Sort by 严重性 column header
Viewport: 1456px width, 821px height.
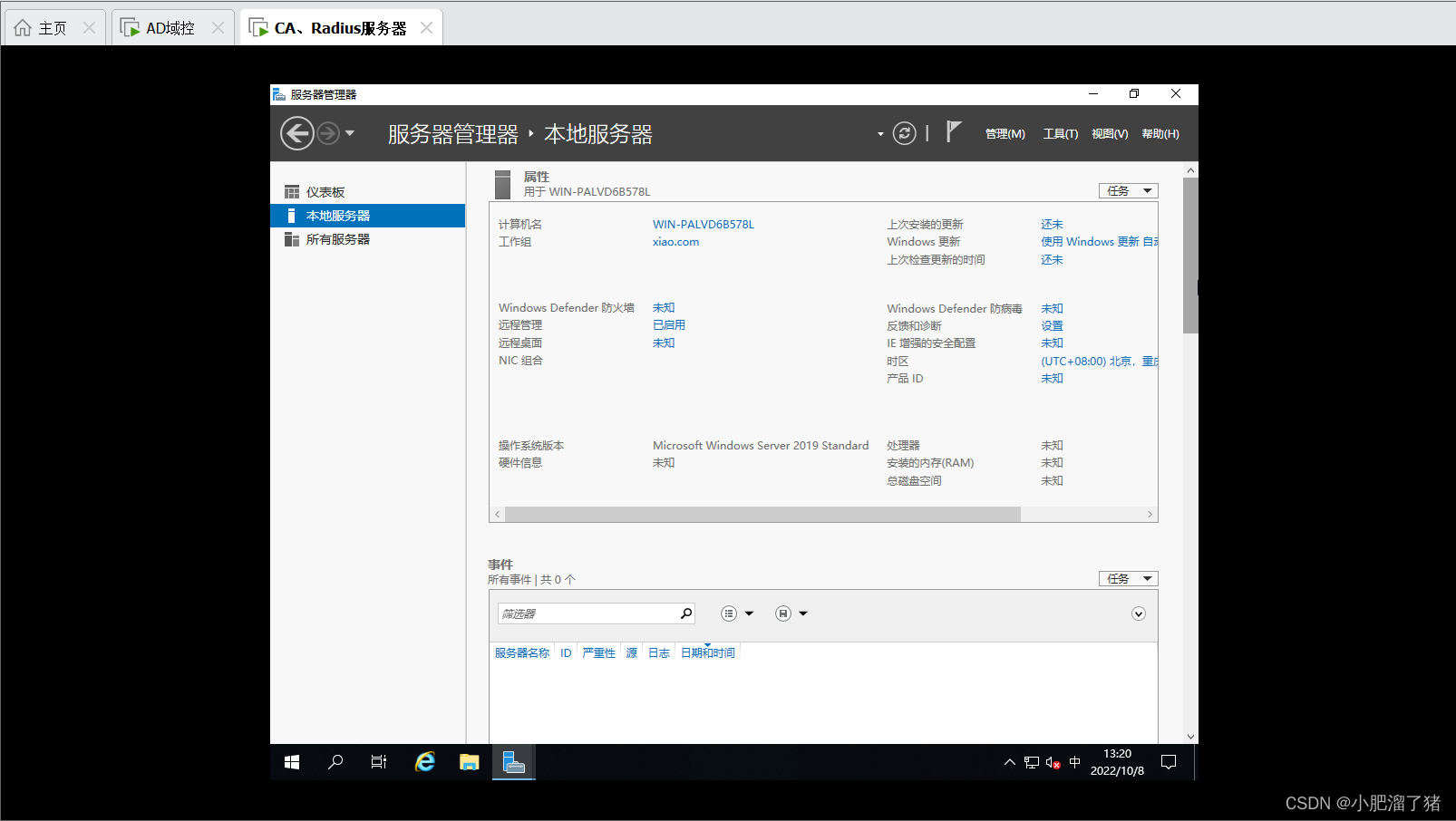tap(598, 653)
